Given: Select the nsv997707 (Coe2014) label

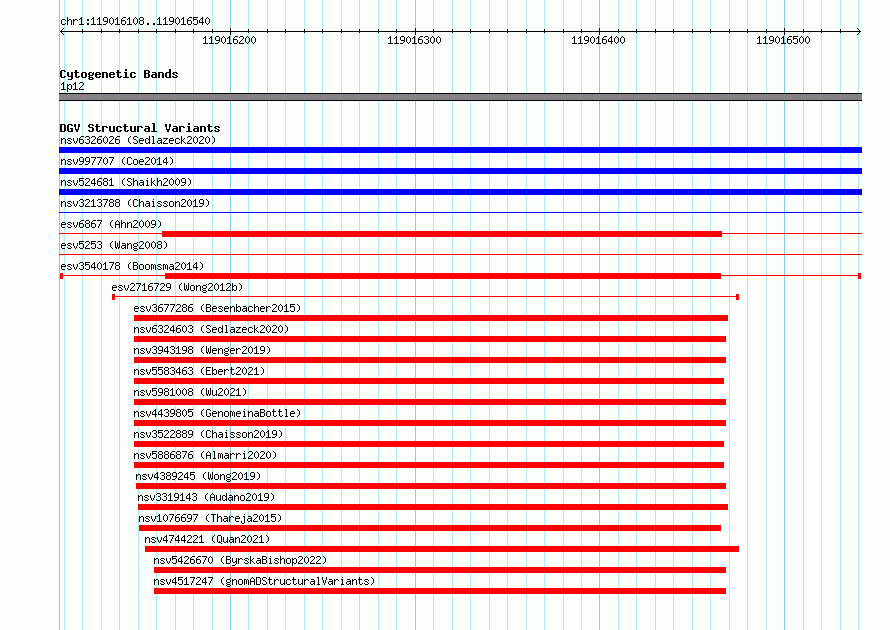Looking at the screenshot, I should coord(117,161).
